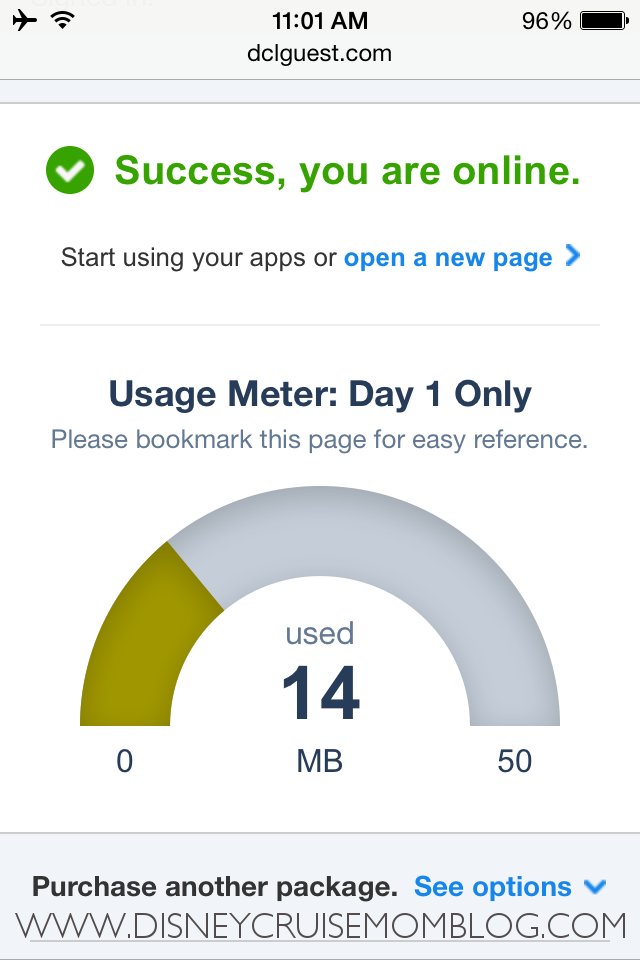Open the 'open a new page' link
This screenshot has width=640, height=960.
[448, 258]
